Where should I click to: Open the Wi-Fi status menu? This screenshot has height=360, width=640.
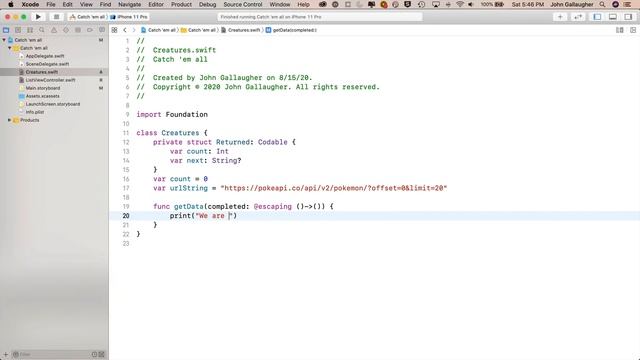click(x=460, y=4)
